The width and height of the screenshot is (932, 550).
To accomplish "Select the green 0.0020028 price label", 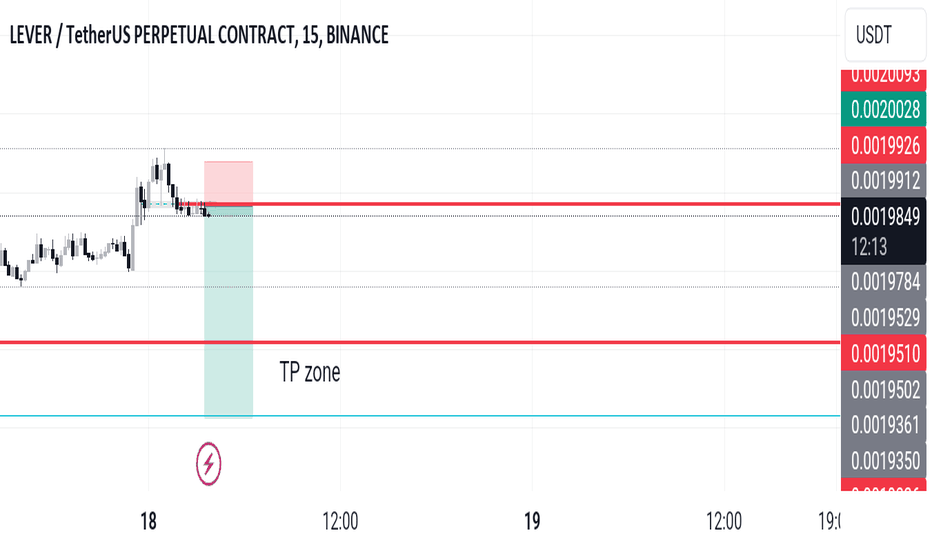I will pos(883,109).
